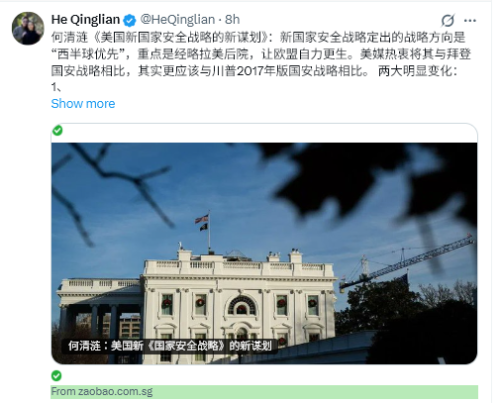
Task: Open the 8h timestamp permalink
Action: point(232,20)
